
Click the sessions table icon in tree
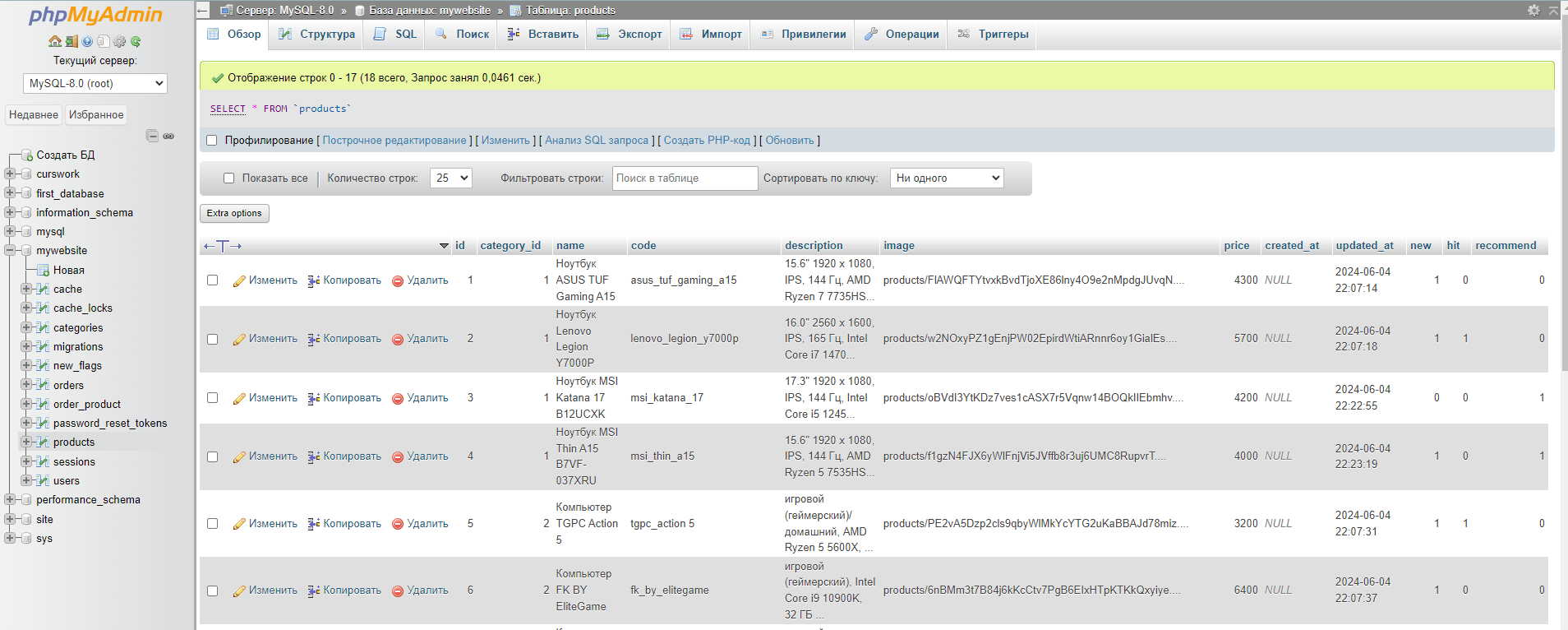[x=44, y=461]
